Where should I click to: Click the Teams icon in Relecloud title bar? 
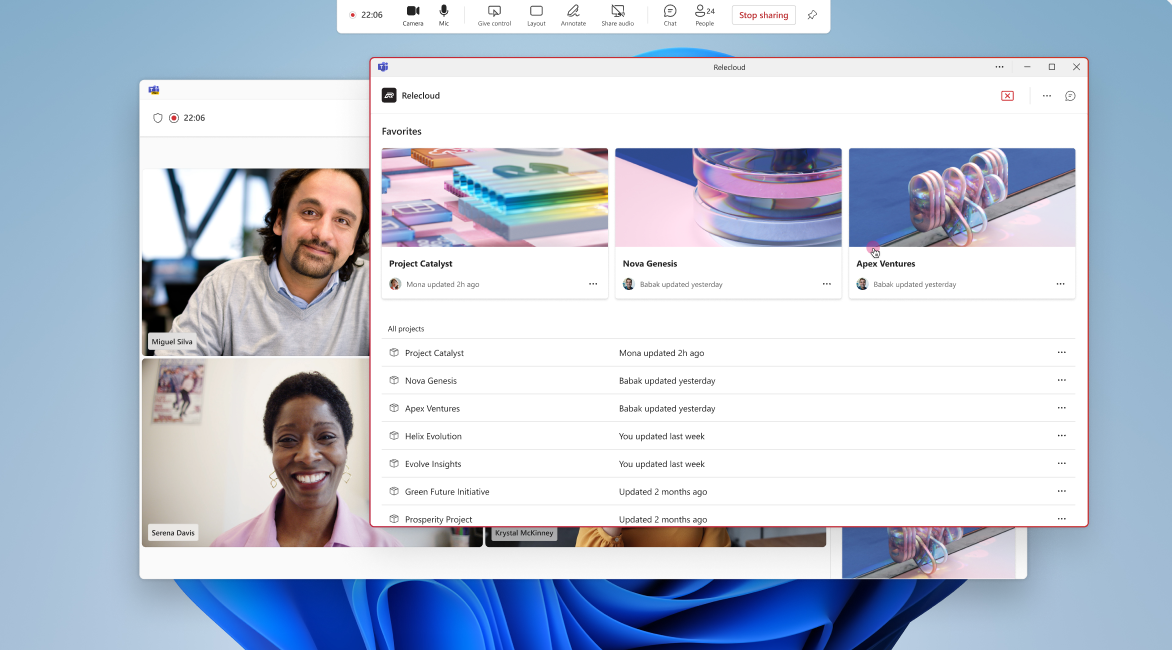tap(383, 67)
